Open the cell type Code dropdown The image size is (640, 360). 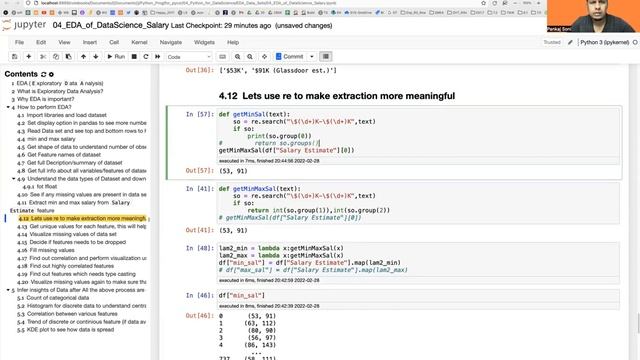(x=189, y=57)
